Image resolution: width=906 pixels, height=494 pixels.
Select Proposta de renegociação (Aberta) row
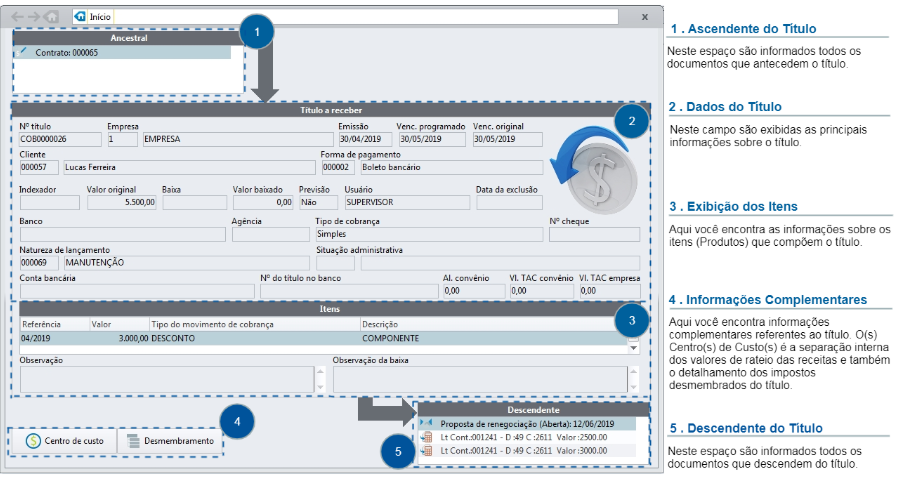528,424
